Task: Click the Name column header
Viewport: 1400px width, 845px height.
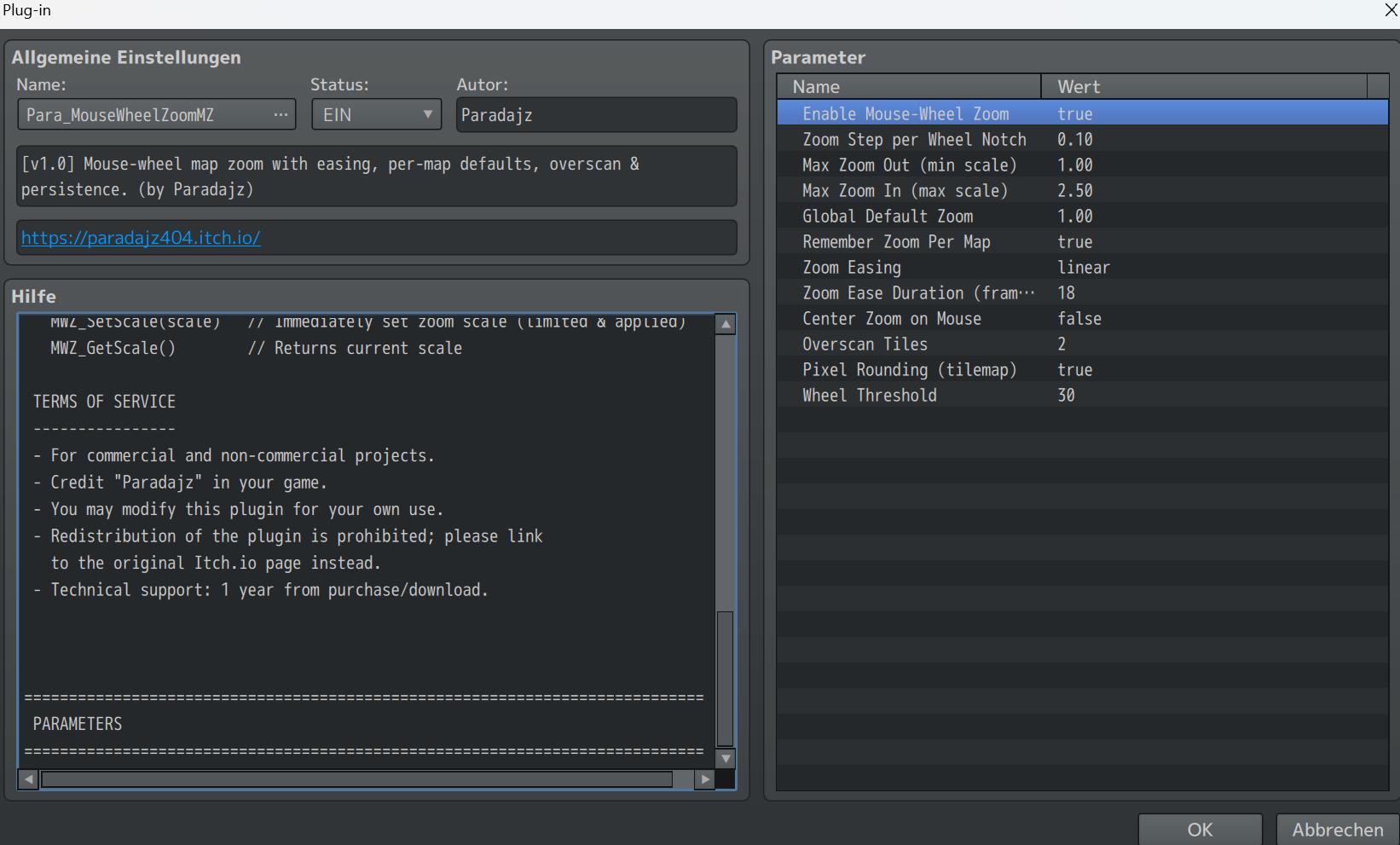Action: [x=909, y=86]
